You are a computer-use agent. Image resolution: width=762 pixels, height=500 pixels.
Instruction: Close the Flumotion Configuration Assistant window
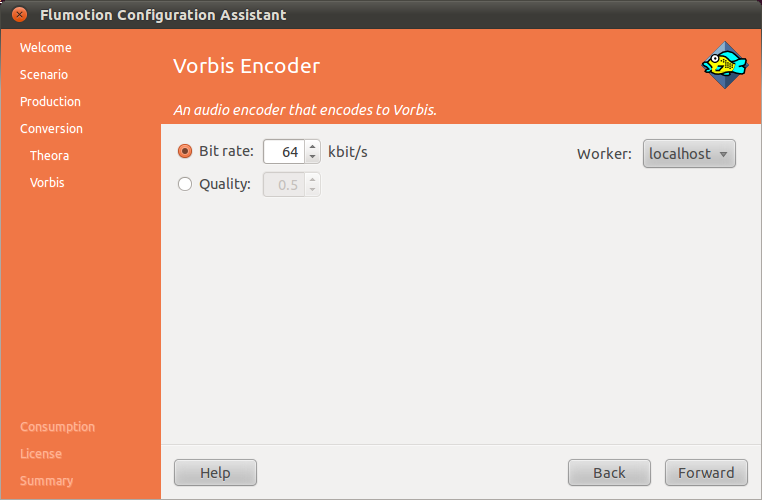(x=19, y=15)
